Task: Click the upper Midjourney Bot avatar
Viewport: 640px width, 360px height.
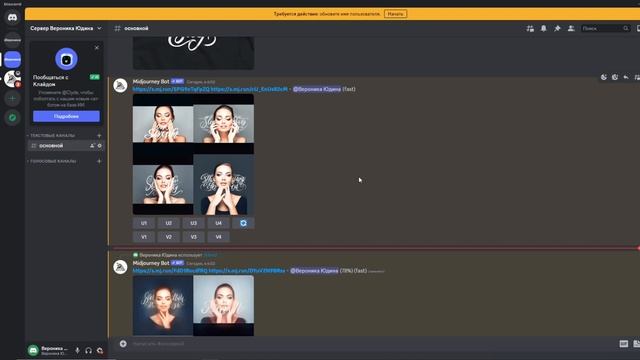Action: pyautogui.click(x=120, y=86)
